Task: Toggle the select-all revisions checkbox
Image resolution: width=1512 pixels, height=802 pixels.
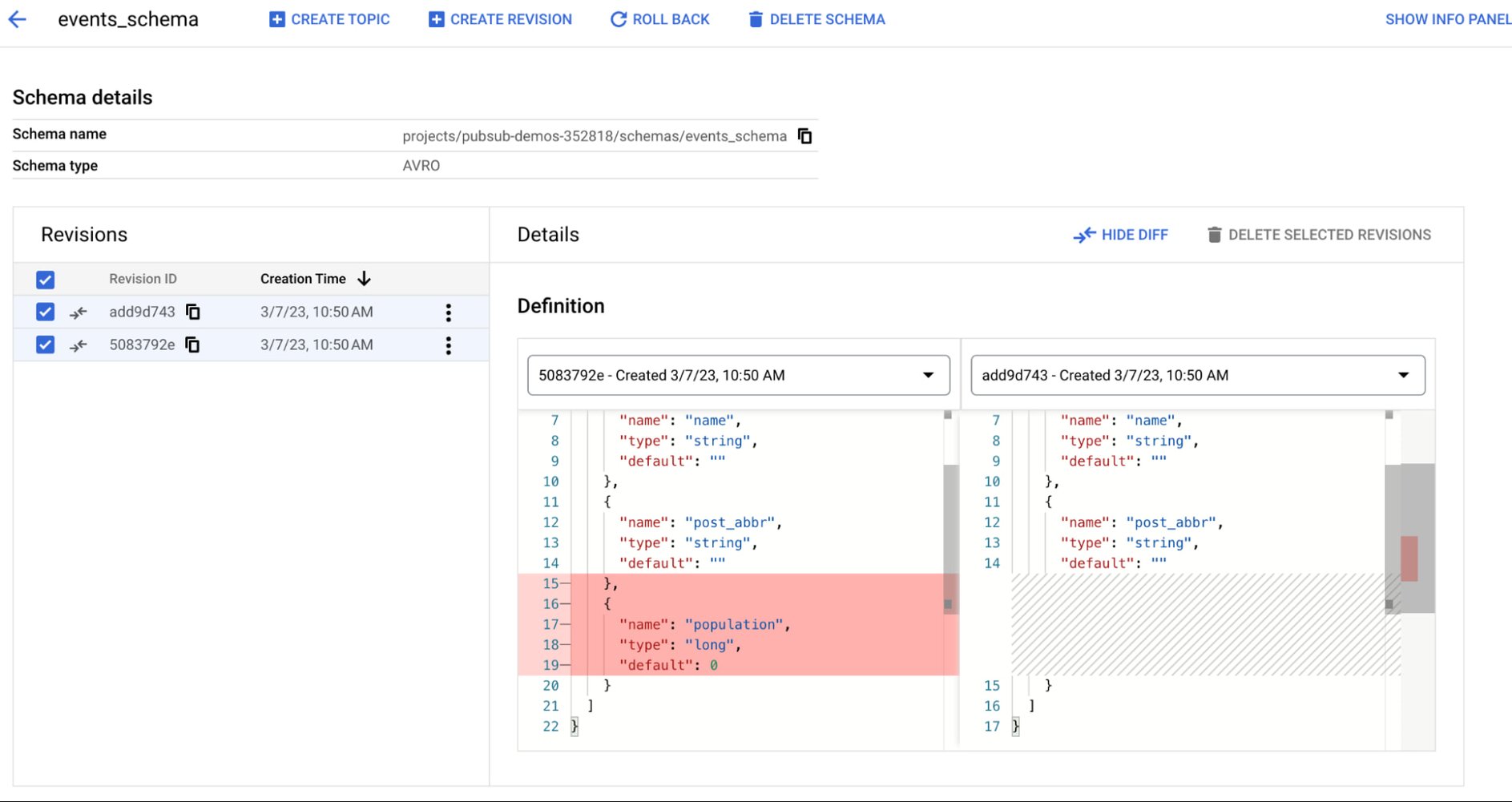Action: [x=46, y=279]
